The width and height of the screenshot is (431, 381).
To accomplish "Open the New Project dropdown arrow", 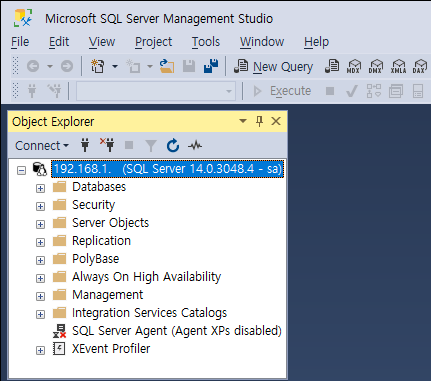I will 115,66.
